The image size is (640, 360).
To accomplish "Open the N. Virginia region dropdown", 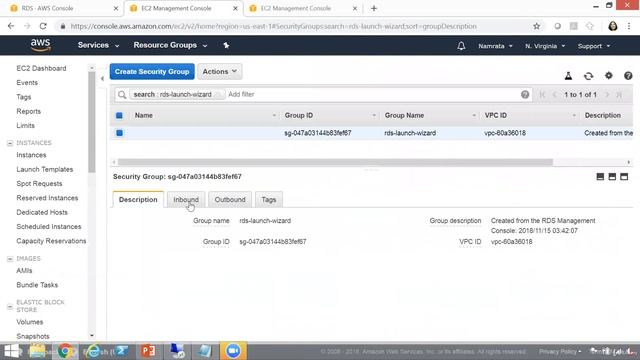I will pos(545,46).
